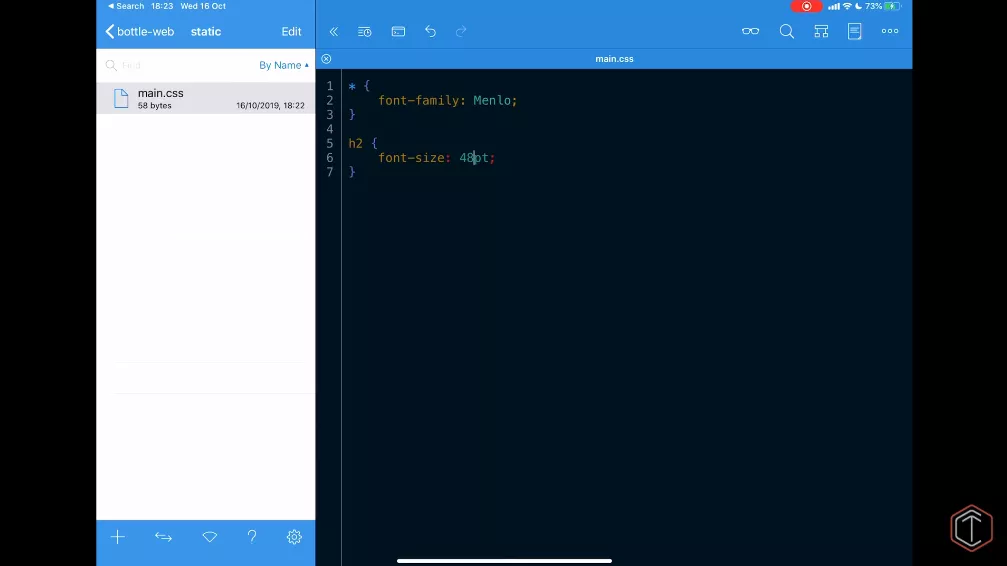Open help with the question mark
1007x566 pixels.
[252, 537]
